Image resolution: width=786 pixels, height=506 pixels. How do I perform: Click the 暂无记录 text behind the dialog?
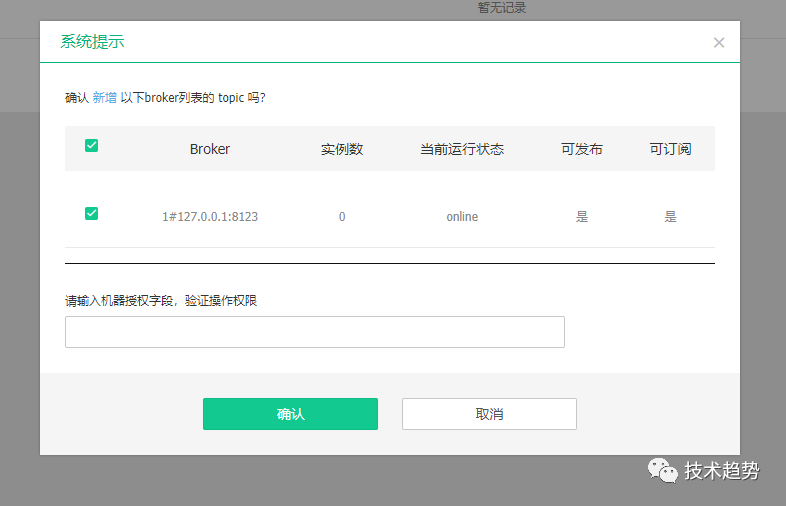coord(502,8)
